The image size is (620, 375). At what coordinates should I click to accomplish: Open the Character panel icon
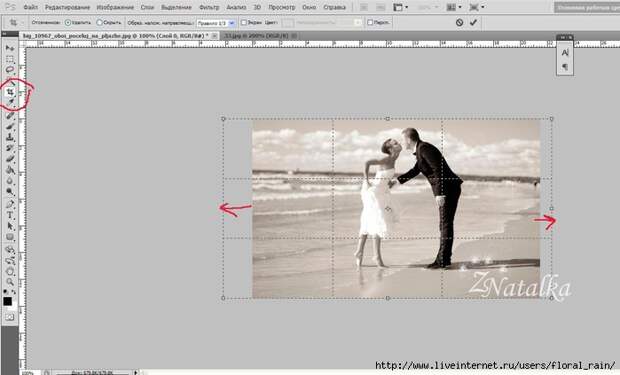click(565, 53)
